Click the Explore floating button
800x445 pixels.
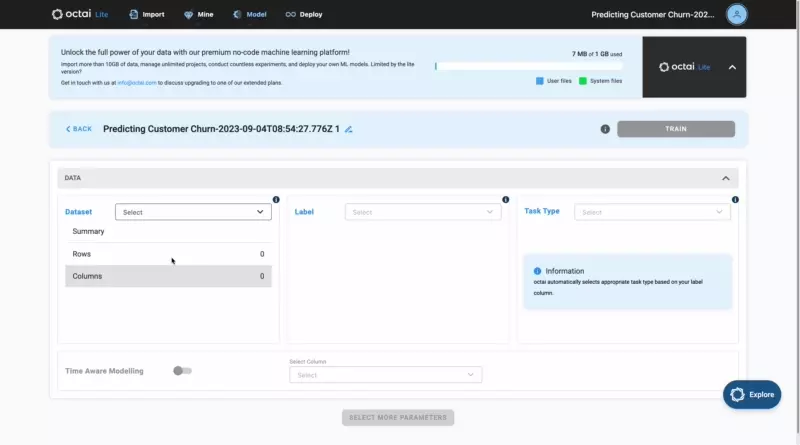pos(752,394)
